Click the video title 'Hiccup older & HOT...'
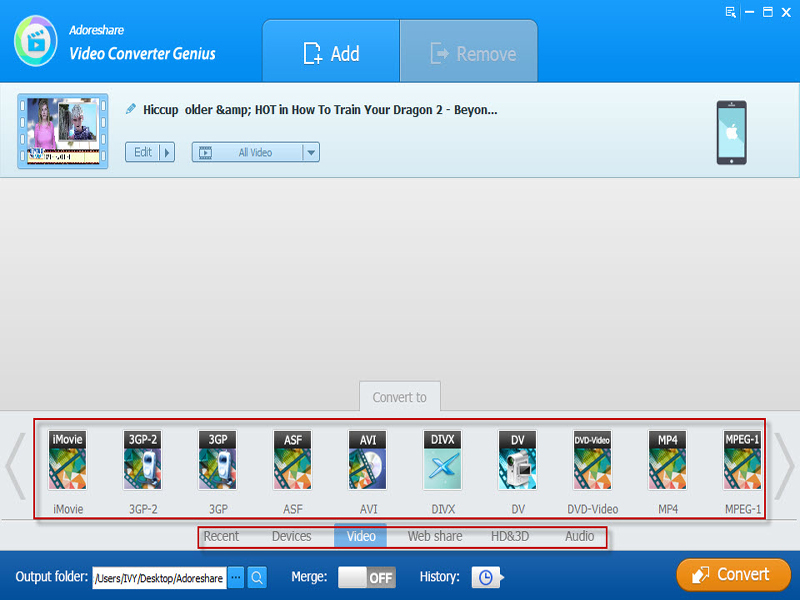800x600 pixels. (x=320, y=110)
